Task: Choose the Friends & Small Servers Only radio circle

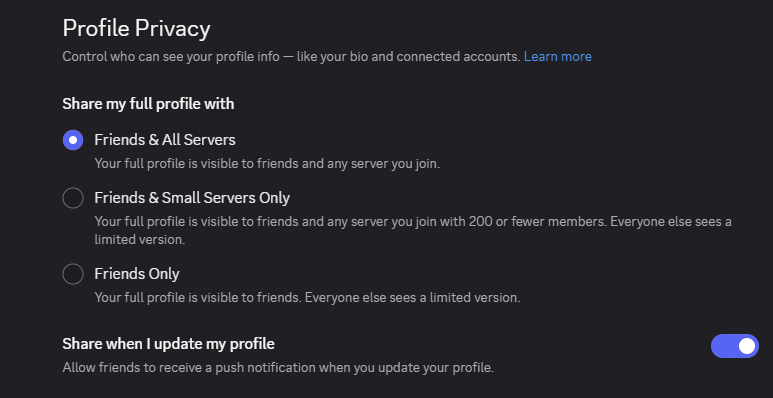Action: click(73, 198)
